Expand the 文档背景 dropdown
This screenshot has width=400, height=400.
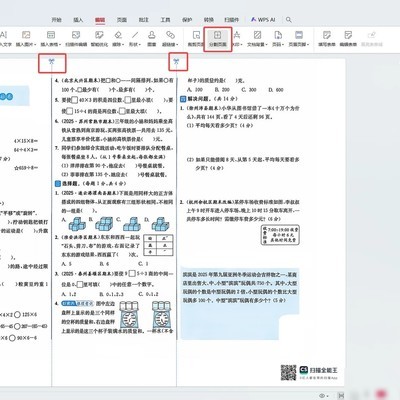point(257,39)
